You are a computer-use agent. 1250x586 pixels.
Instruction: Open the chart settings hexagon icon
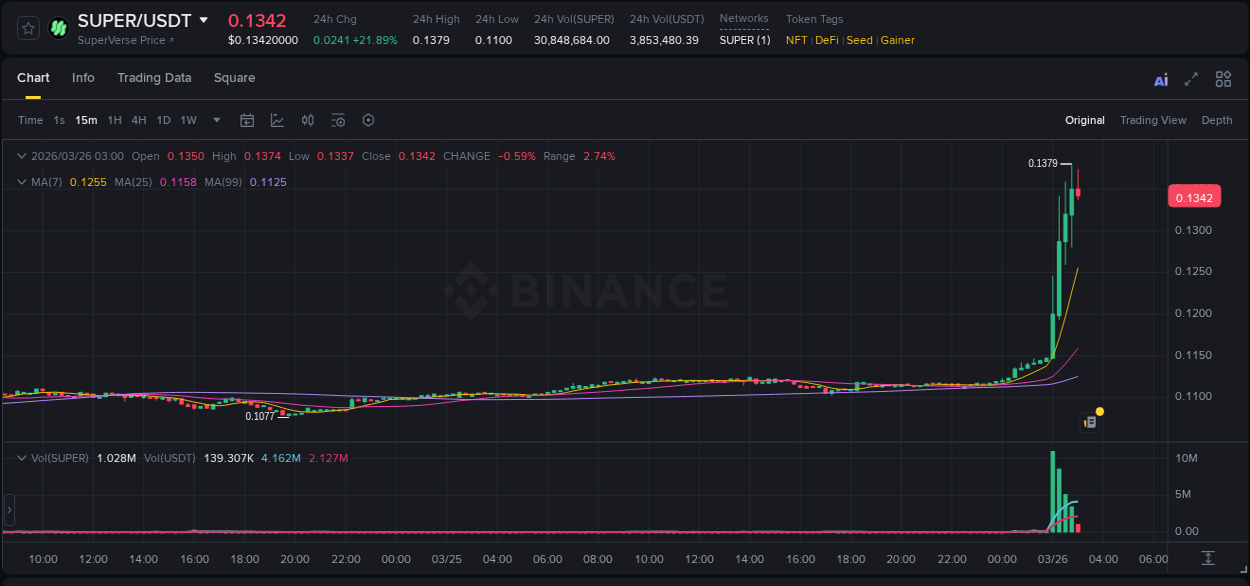point(368,120)
